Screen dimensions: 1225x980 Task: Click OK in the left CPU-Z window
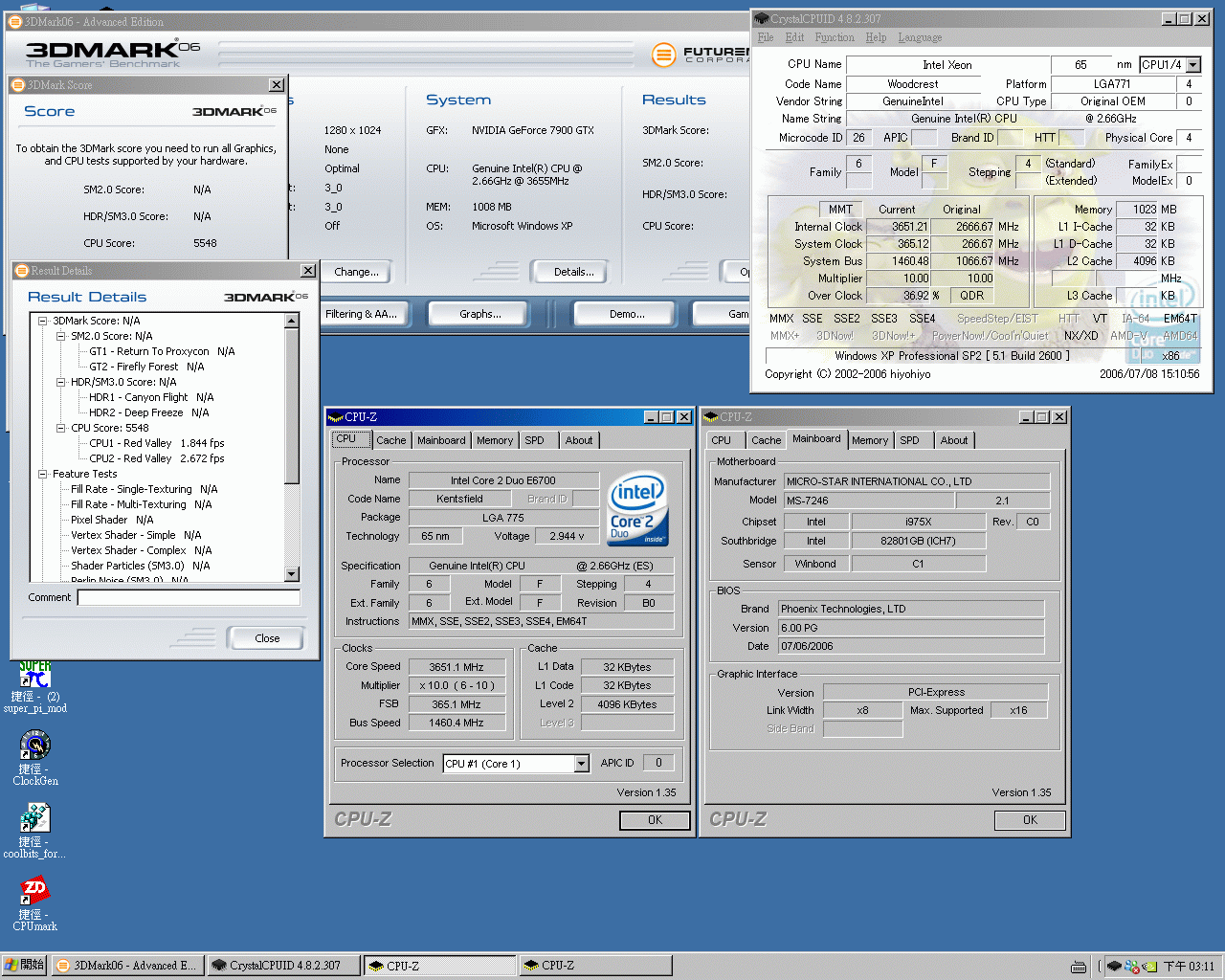(x=655, y=820)
